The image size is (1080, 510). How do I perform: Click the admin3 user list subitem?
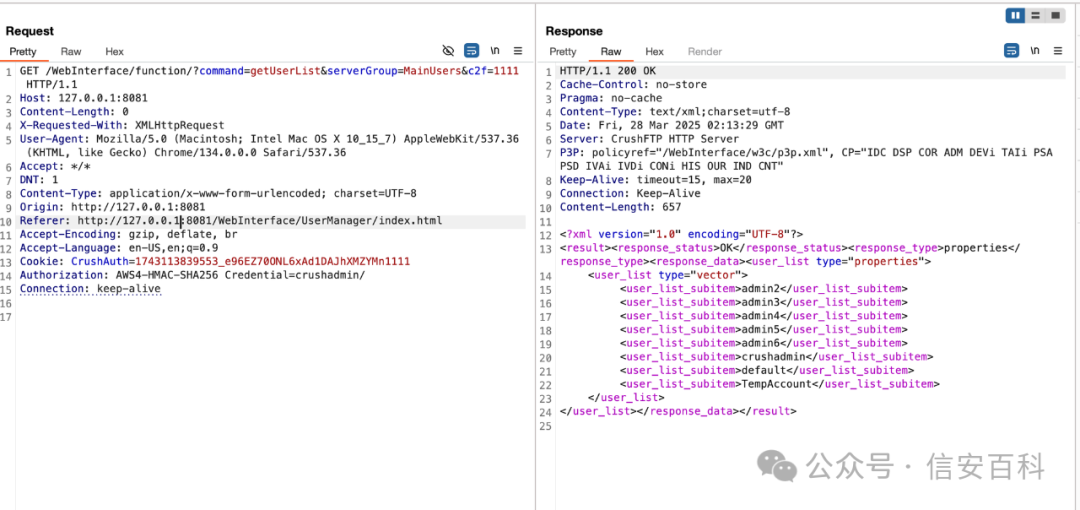[764, 303]
